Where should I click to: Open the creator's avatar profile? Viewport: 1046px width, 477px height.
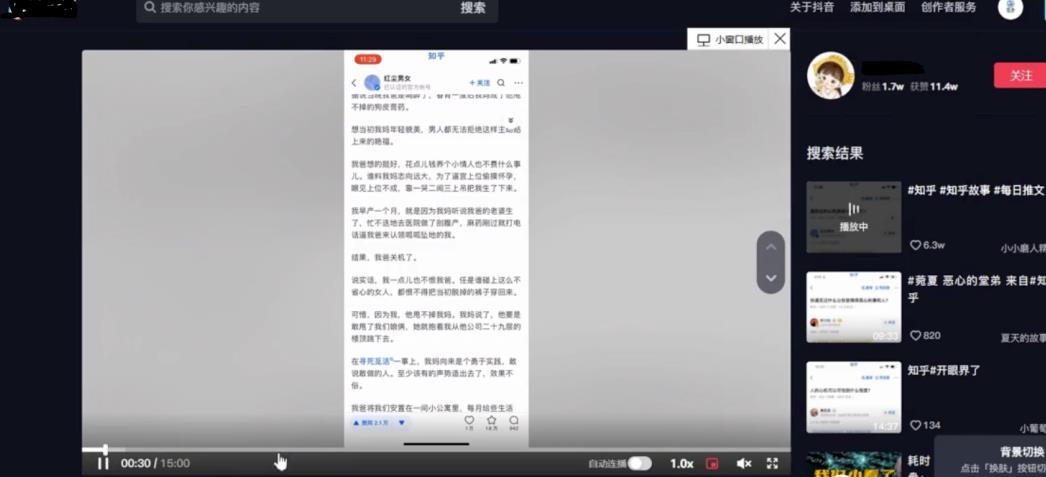(x=830, y=76)
